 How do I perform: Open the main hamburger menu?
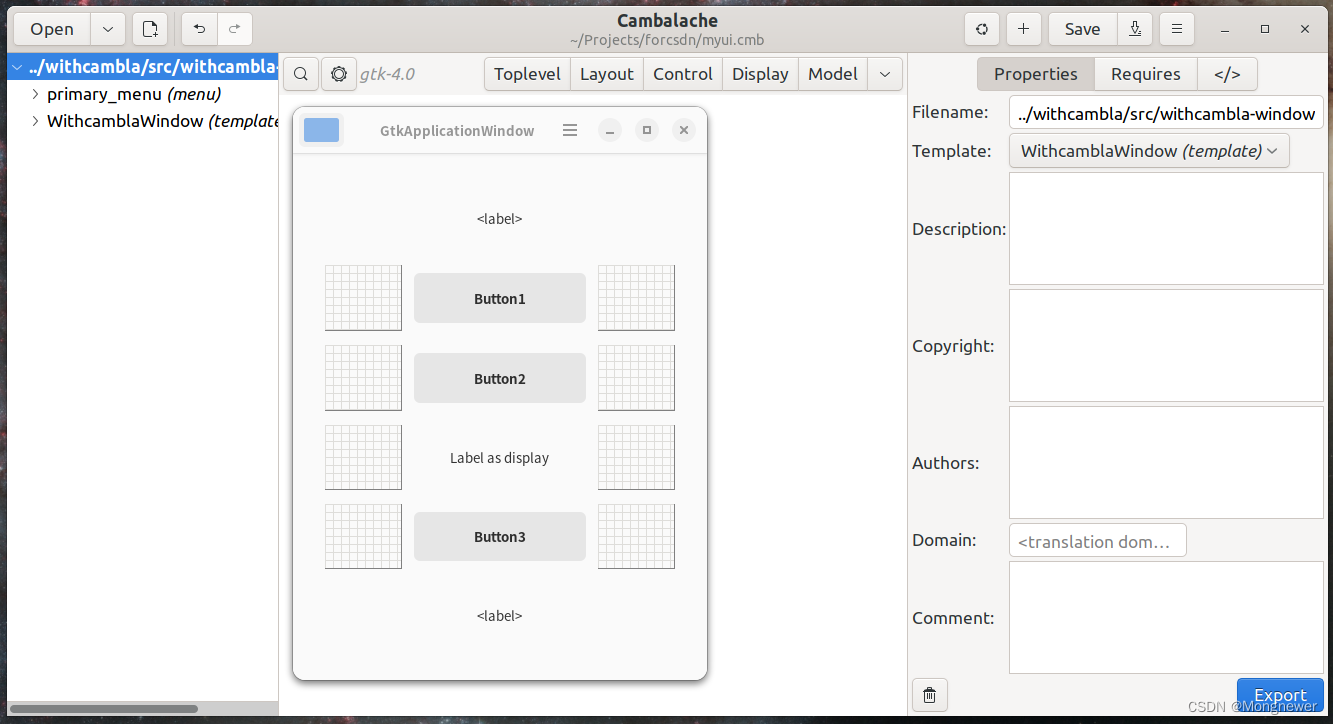[1176, 29]
